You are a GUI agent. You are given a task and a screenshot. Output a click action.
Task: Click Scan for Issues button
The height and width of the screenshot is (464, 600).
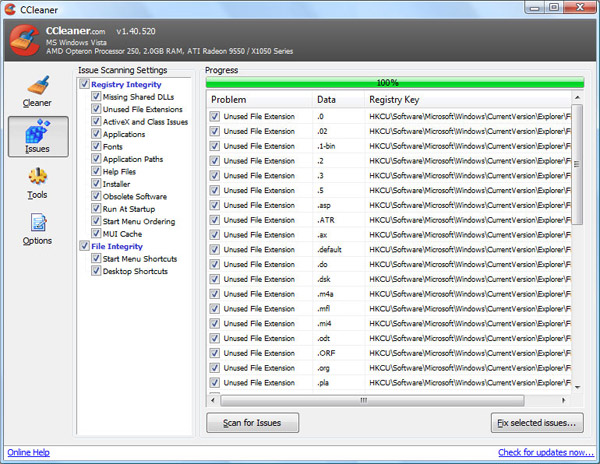point(253,423)
